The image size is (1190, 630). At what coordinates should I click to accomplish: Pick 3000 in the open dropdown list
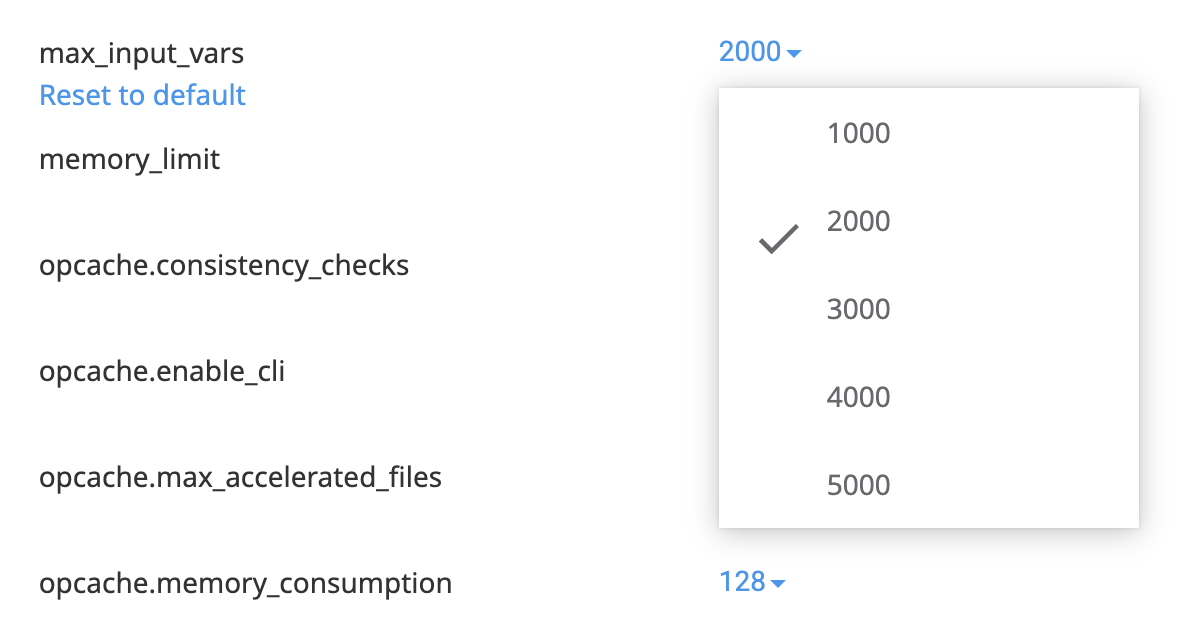point(859,309)
